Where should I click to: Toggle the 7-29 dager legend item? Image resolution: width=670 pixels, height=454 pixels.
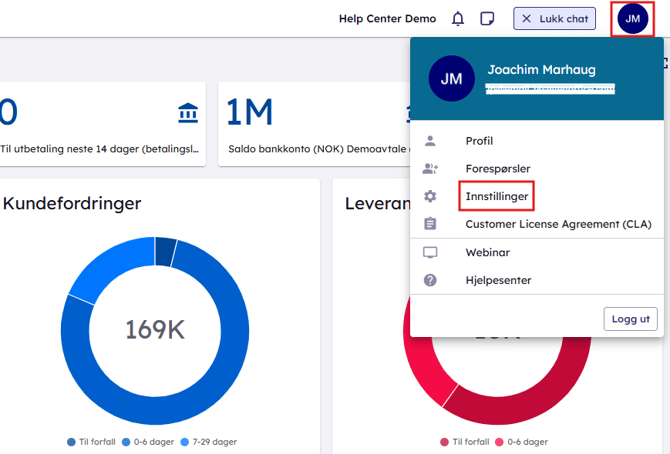pyautogui.click(x=210, y=442)
